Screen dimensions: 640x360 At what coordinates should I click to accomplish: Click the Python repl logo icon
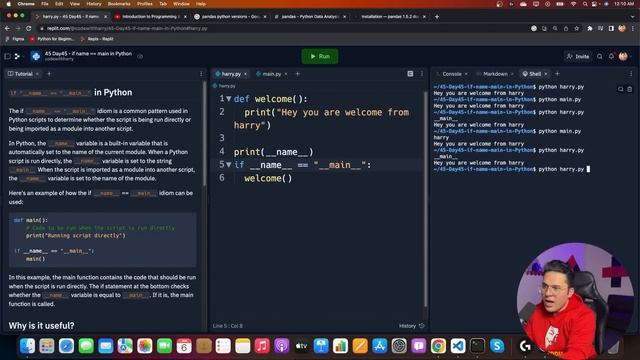[36, 56]
